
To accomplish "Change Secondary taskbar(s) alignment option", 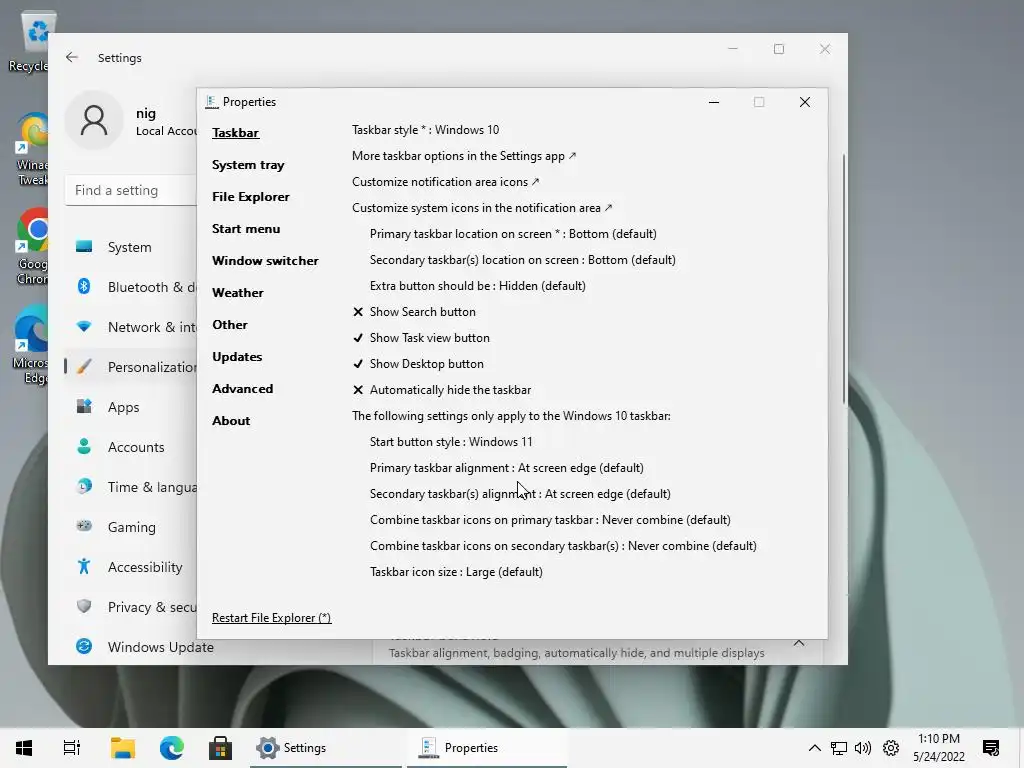I will point(520,494).
